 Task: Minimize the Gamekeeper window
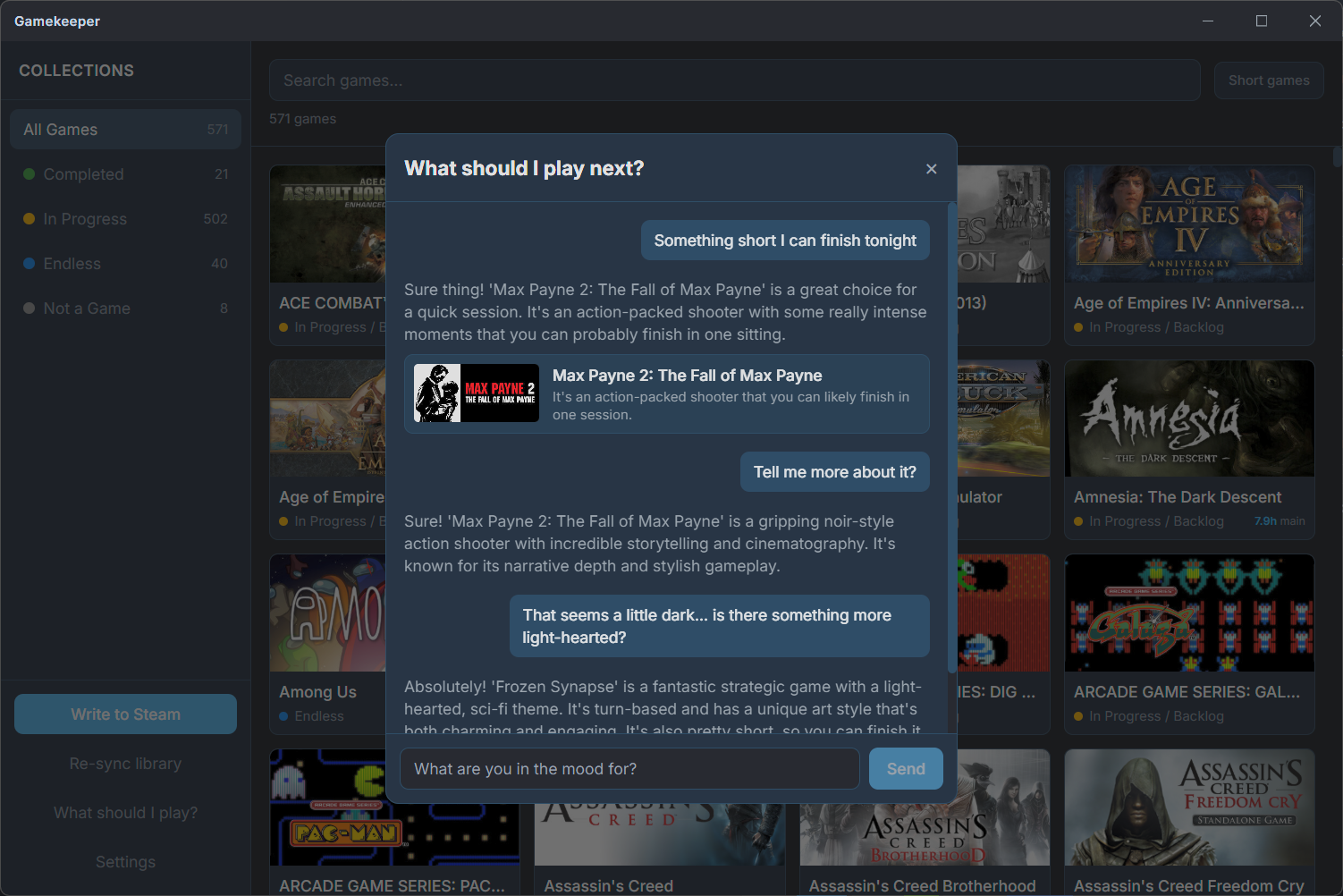point(1208,21)
